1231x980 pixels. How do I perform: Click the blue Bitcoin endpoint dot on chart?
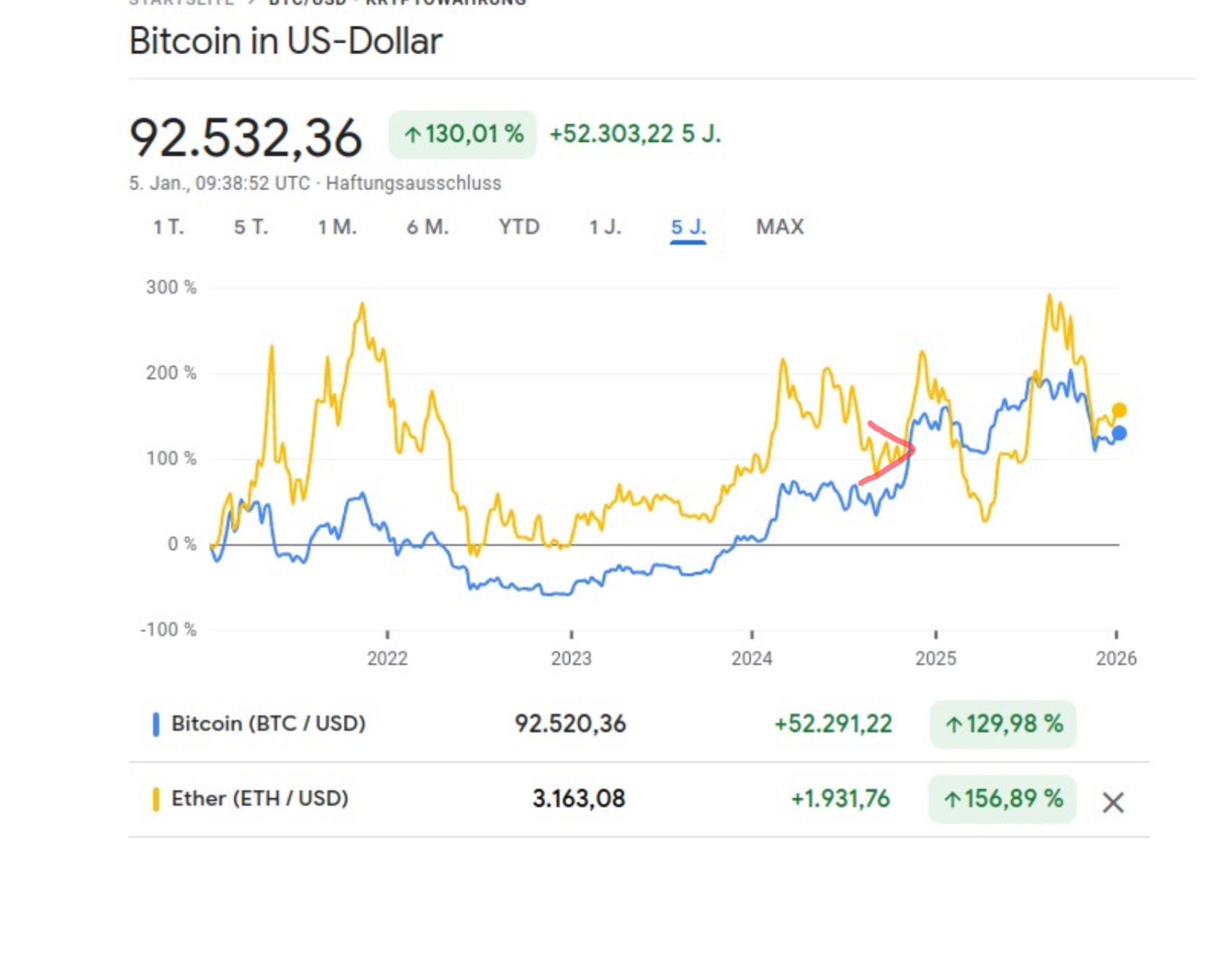[1119, 433]
